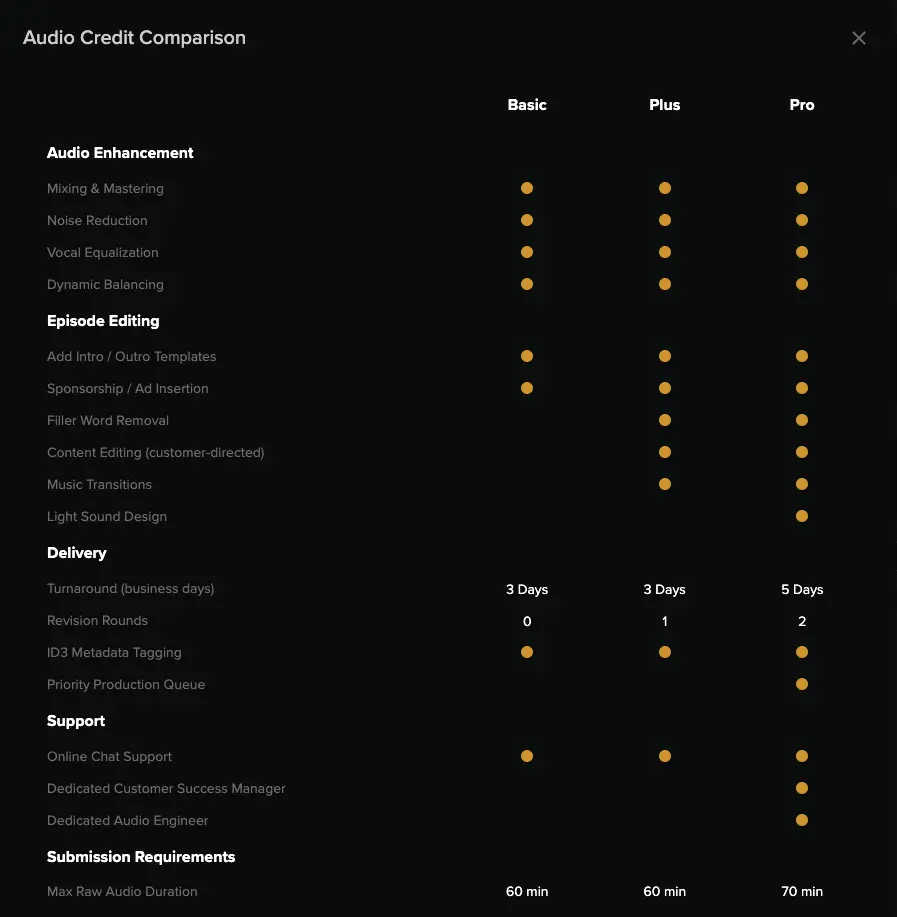
Task: Click the Plus dot for Noise Reduction
Action: (x=665, y=220)
